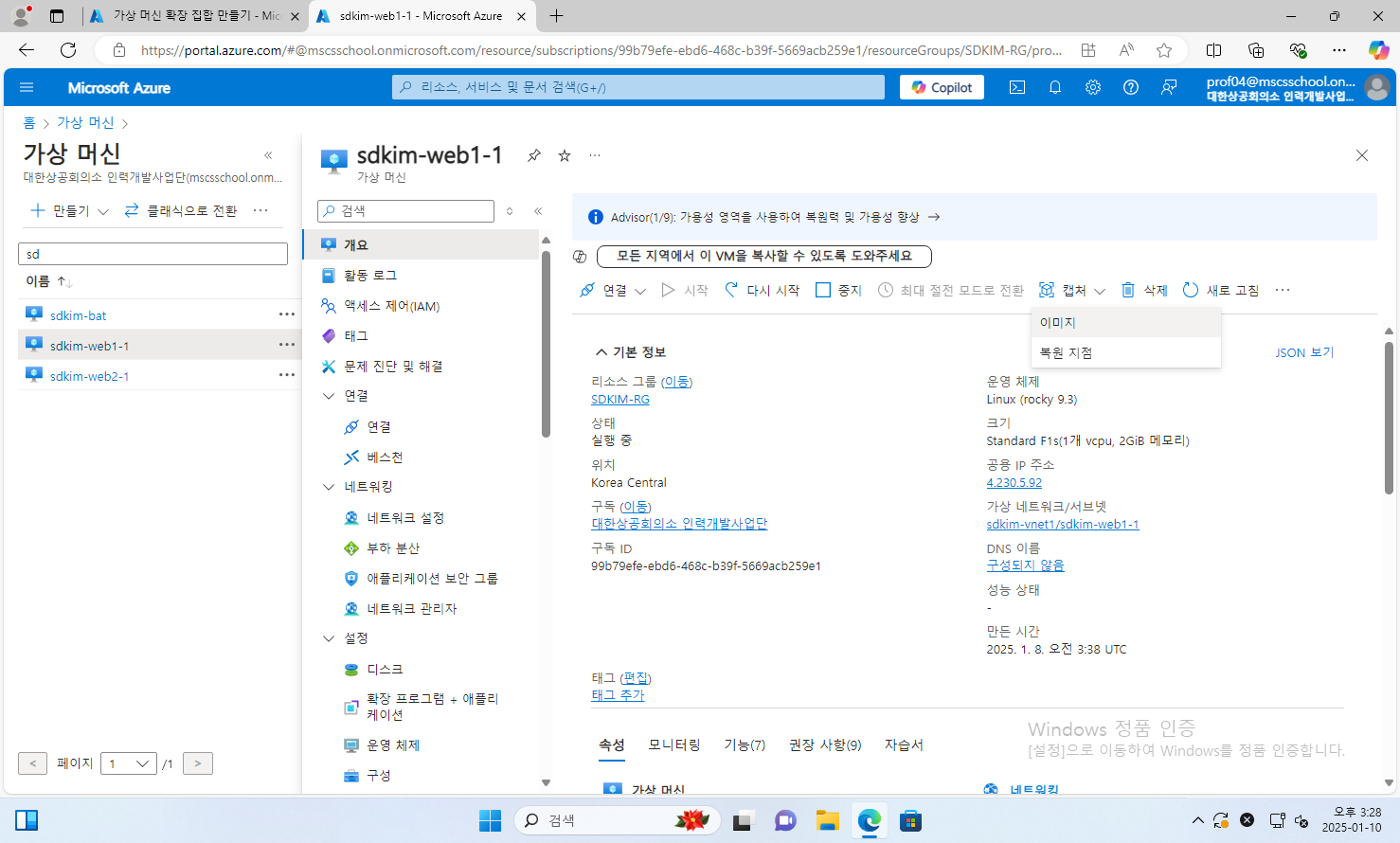Collapse the 연결 section in sidebar
Screen dimensions: 1400x843
pyautogui.click(x=329, y=396)
